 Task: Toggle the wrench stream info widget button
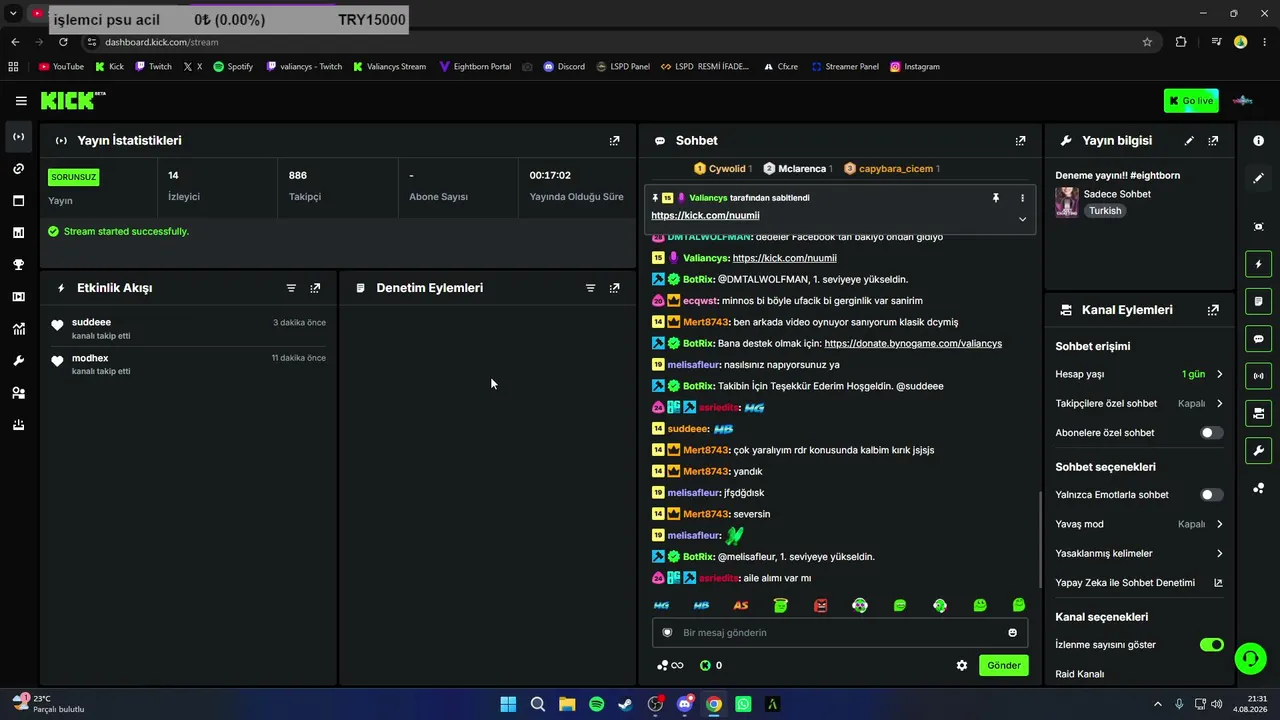tap(1258, 451)
